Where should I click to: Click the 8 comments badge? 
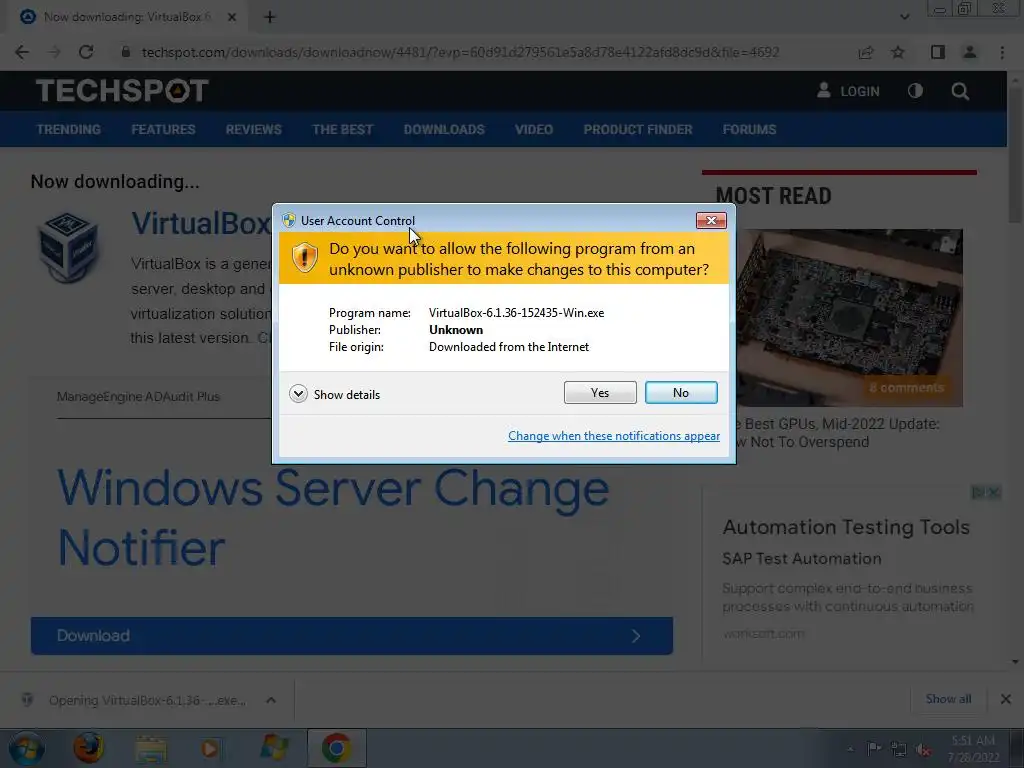tap(907, 387)
